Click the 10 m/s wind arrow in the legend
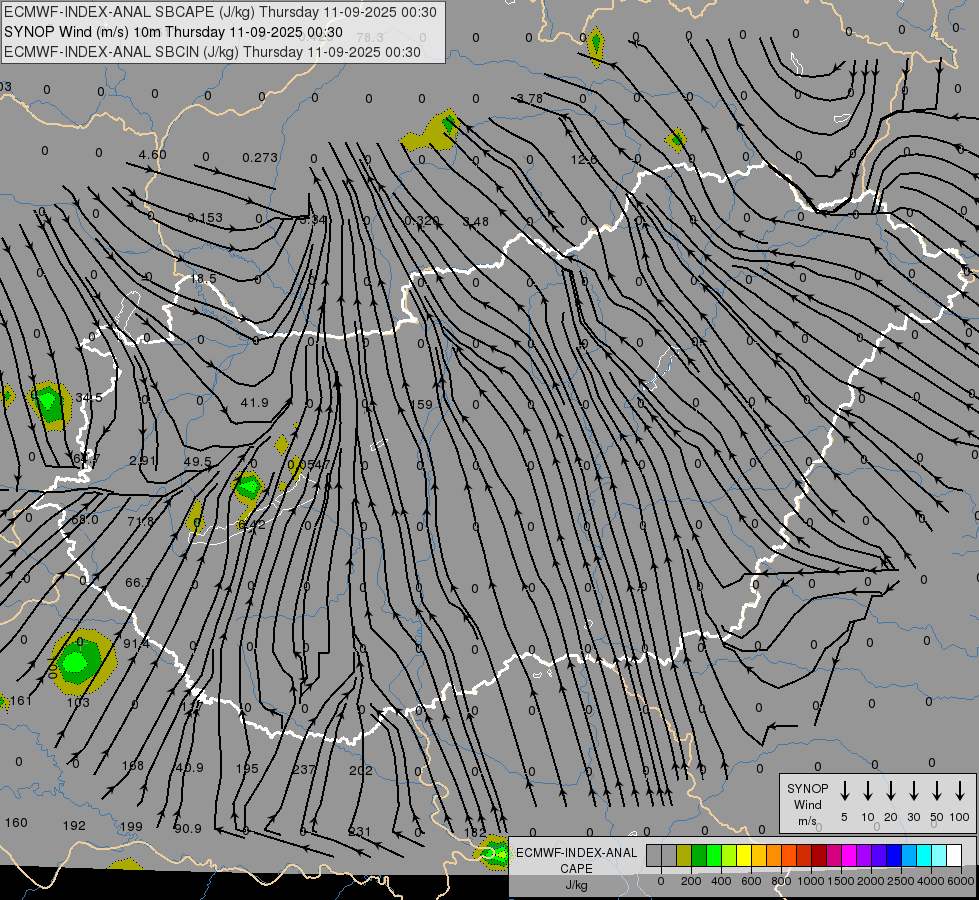This screenshot has width=979, height=900. click(x=867, y=791)
